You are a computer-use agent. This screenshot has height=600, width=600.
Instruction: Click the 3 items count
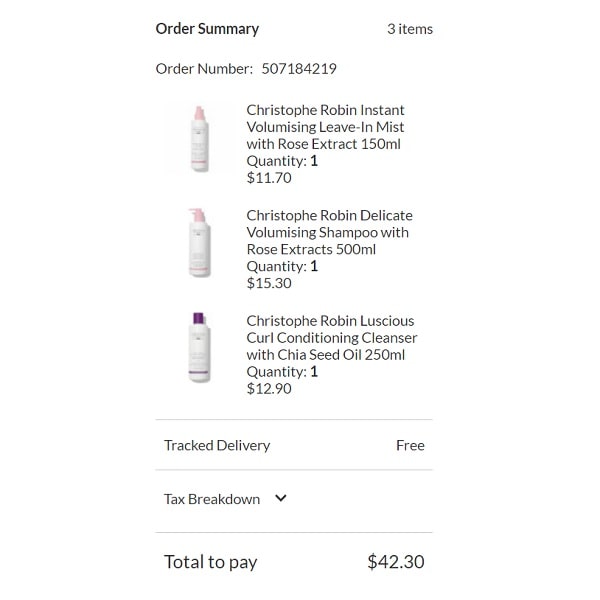[x=410, y=29]
